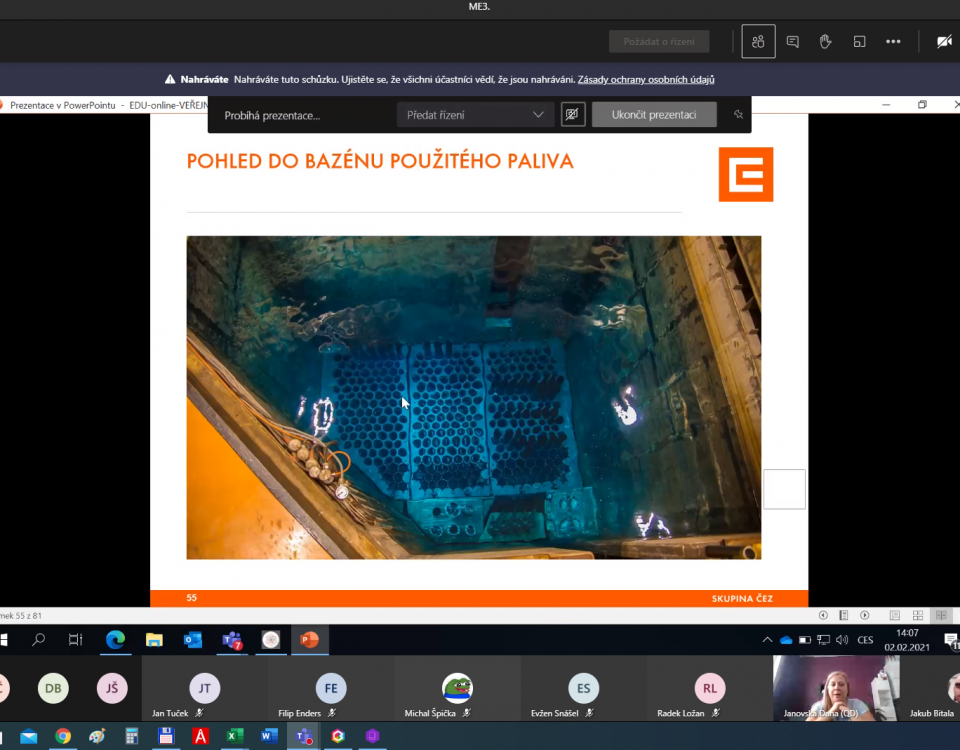Open the purple hexagon taskbar app
Image resolution: width=960 pixels, height=750 pixels.
pos(372,736)
